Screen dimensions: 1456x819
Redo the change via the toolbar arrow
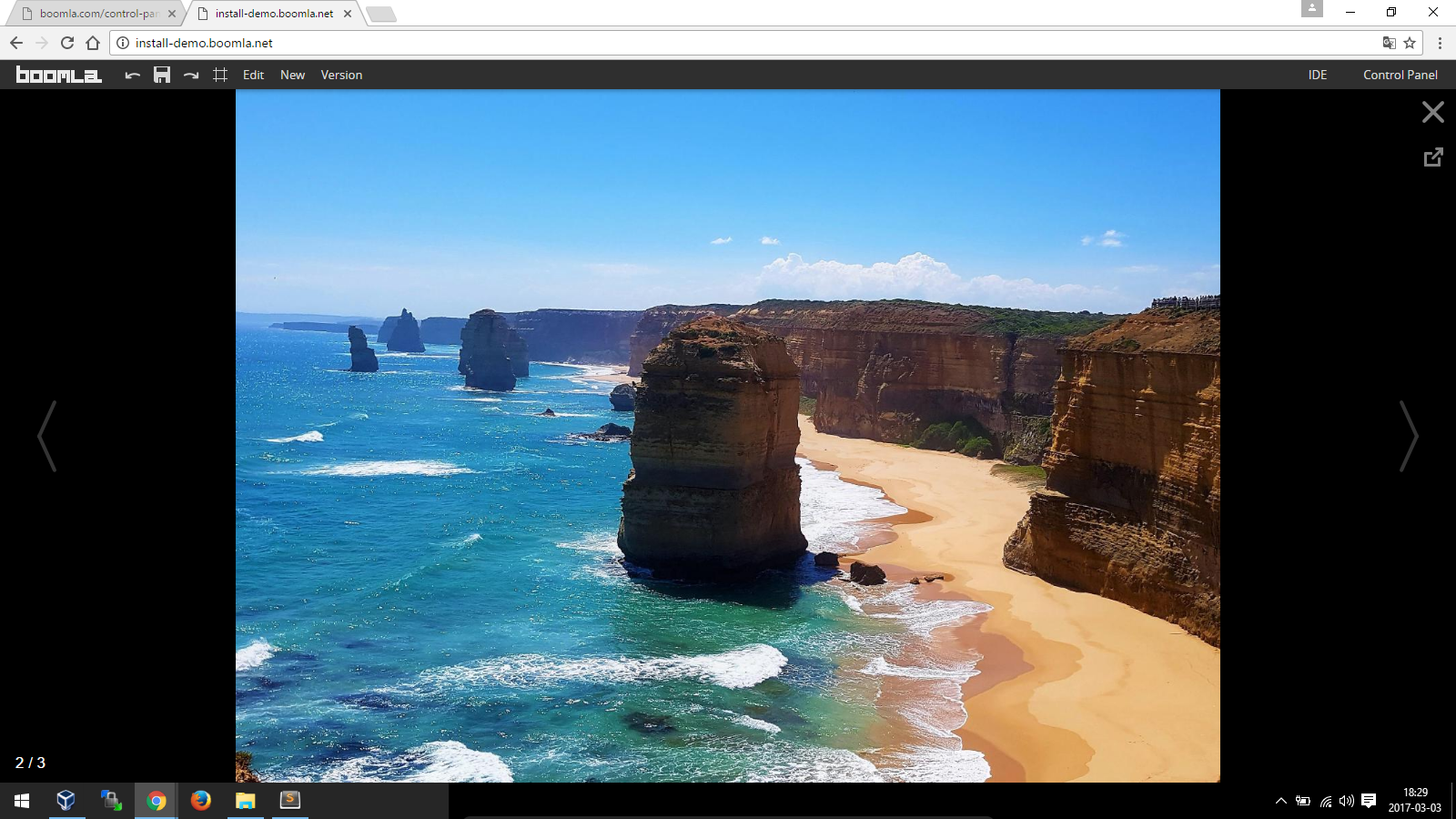pos(191,75)
